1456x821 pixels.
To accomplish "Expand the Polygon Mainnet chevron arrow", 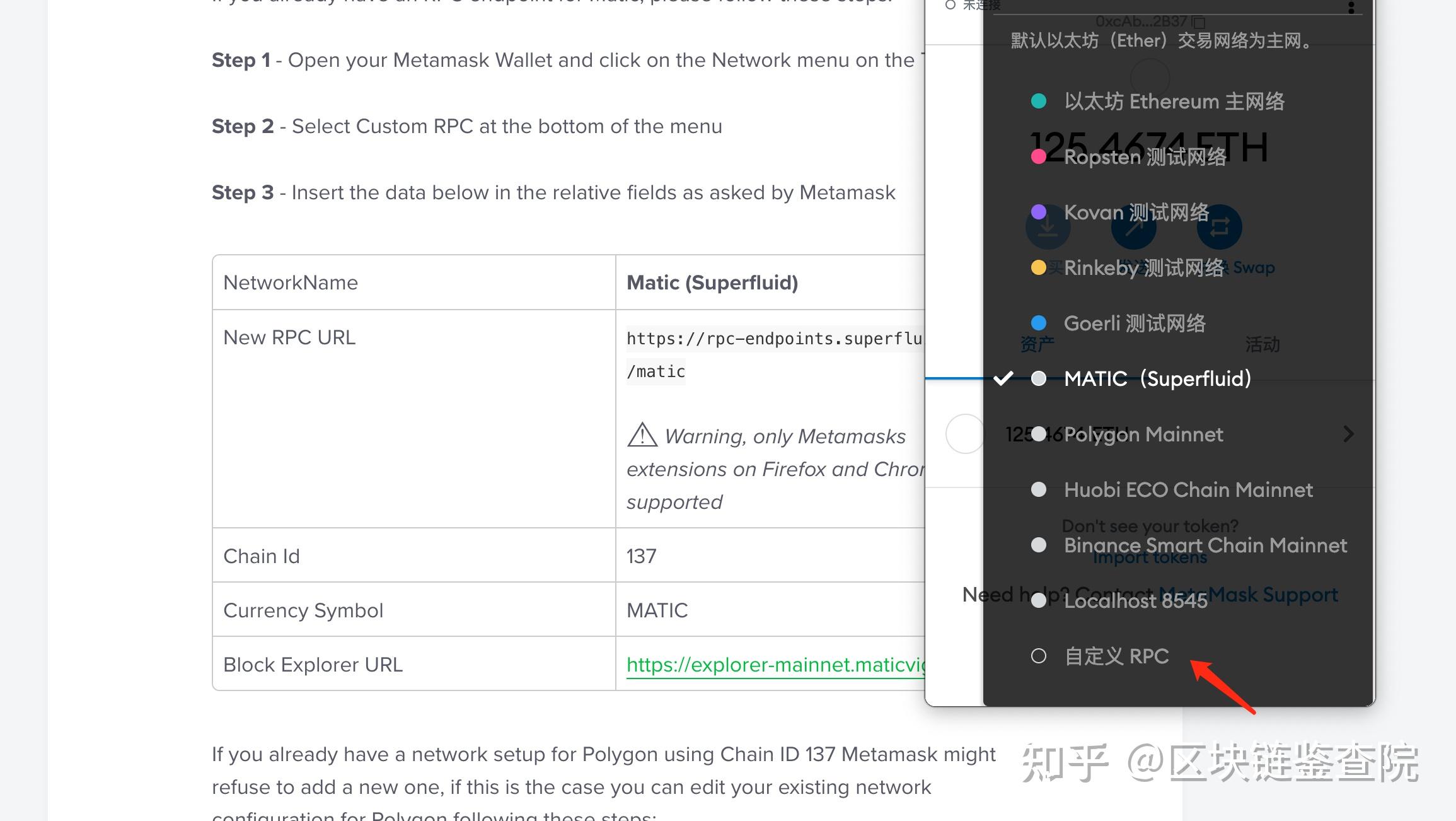I will [x=1348, y=434].
